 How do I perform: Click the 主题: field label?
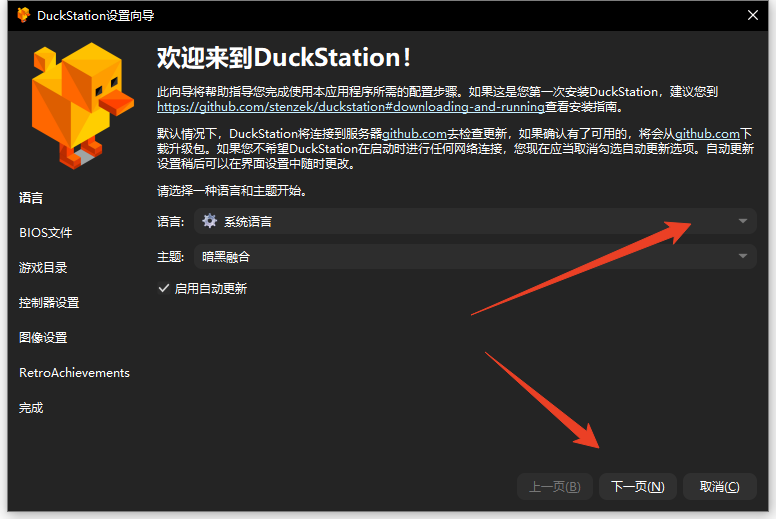coord(171,257)
